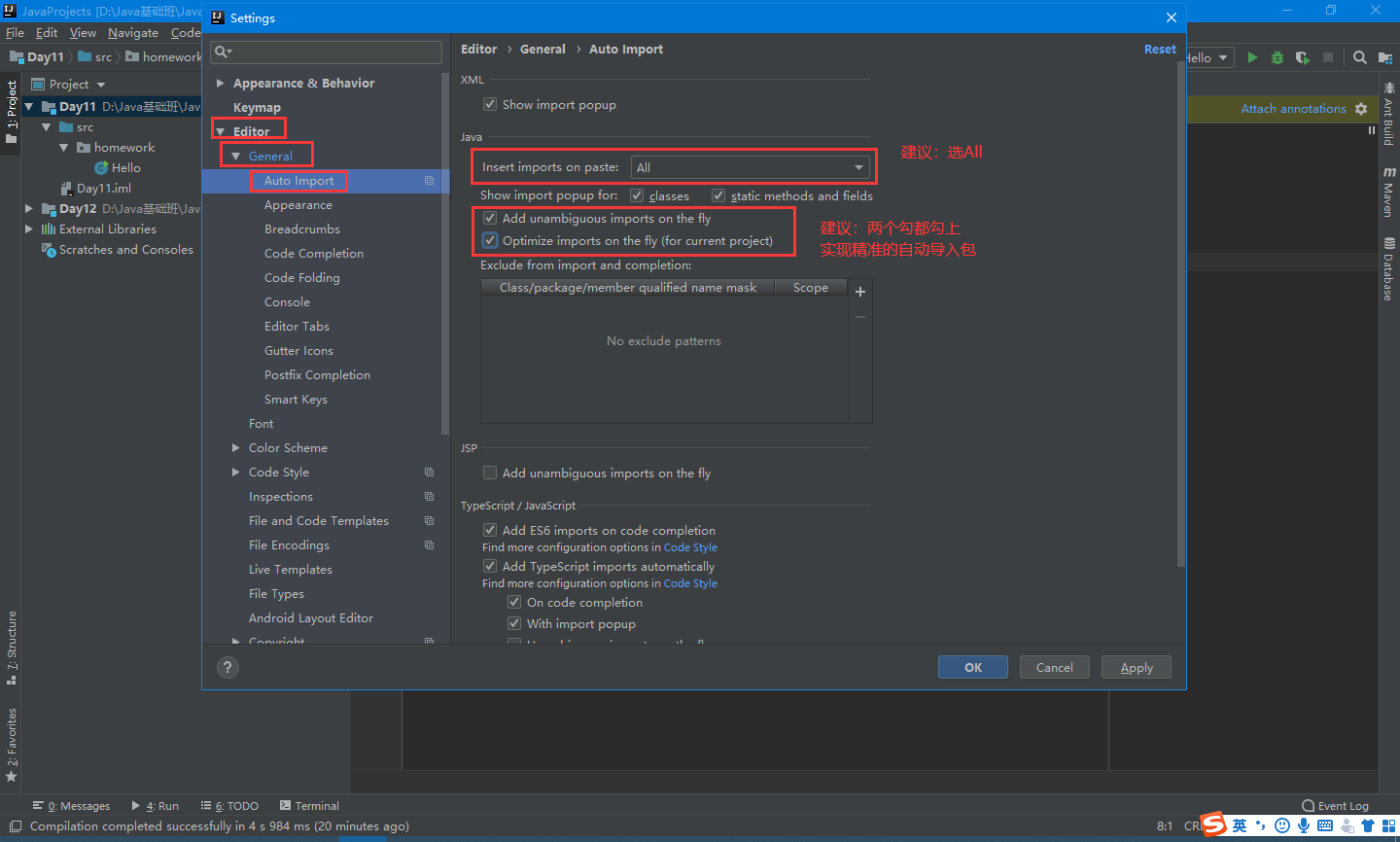Image resolution: width=1400 pixels, height=842 pixels.
Task: Toggle Java Add unambiguous imports on the fly
Action: pos(490,218)
